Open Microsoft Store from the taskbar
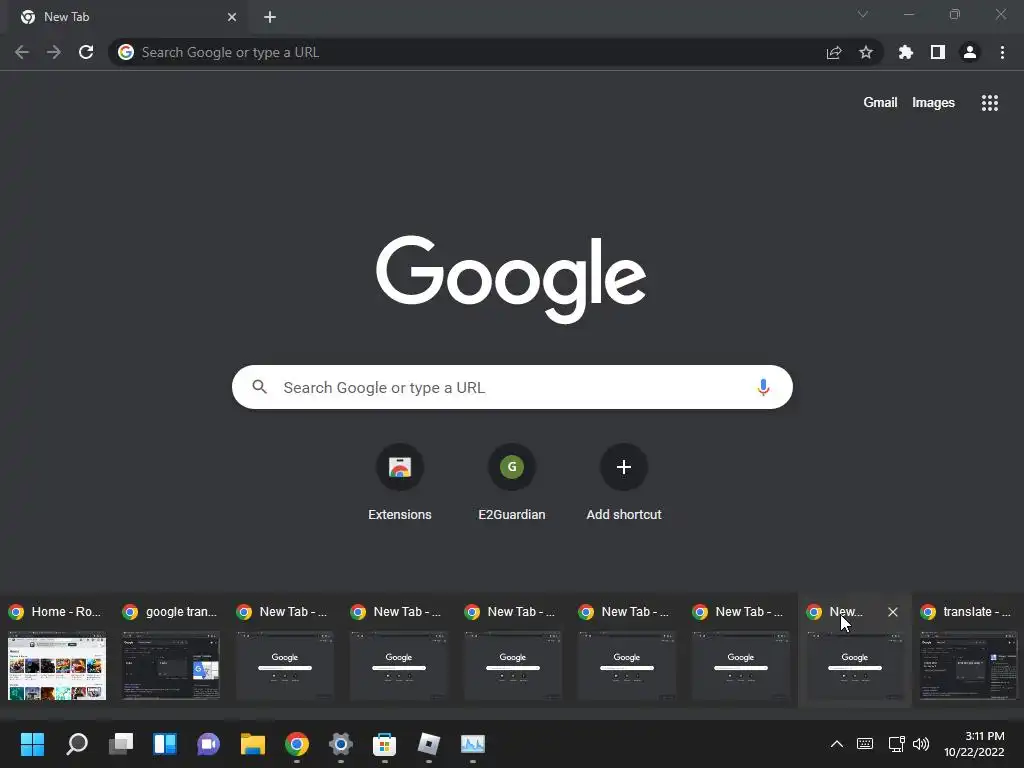Screen dimensions: 1024x768 [385, 744]
